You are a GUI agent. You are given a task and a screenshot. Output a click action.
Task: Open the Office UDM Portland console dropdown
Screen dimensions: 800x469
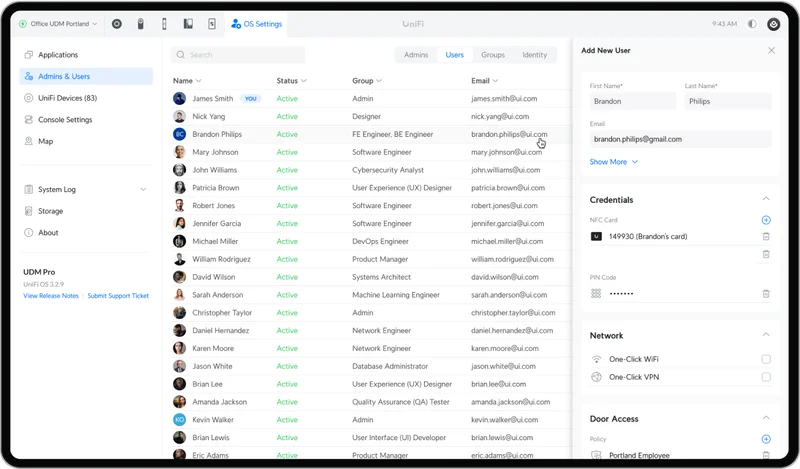(x=58, y=24)
